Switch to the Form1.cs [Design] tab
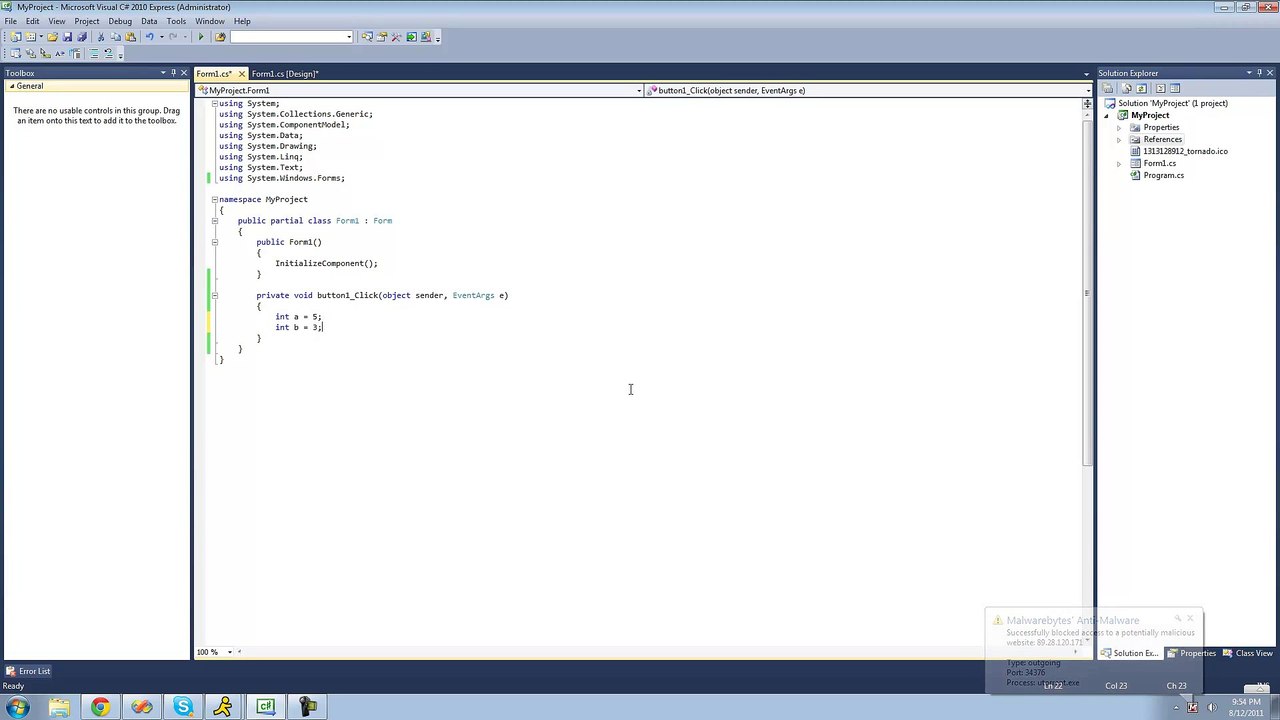Image resolution: width=1280 pixels, height=720 pixels. (x=285, y=74)
